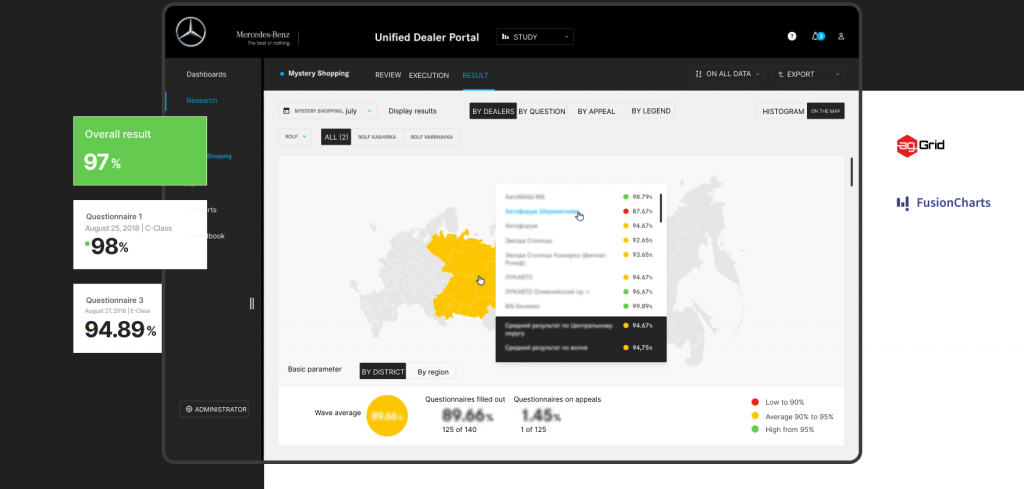This screenshot has height=489, width=1024.
Task: Click the red Low to 90% legend dot
Action: (755, 402)
